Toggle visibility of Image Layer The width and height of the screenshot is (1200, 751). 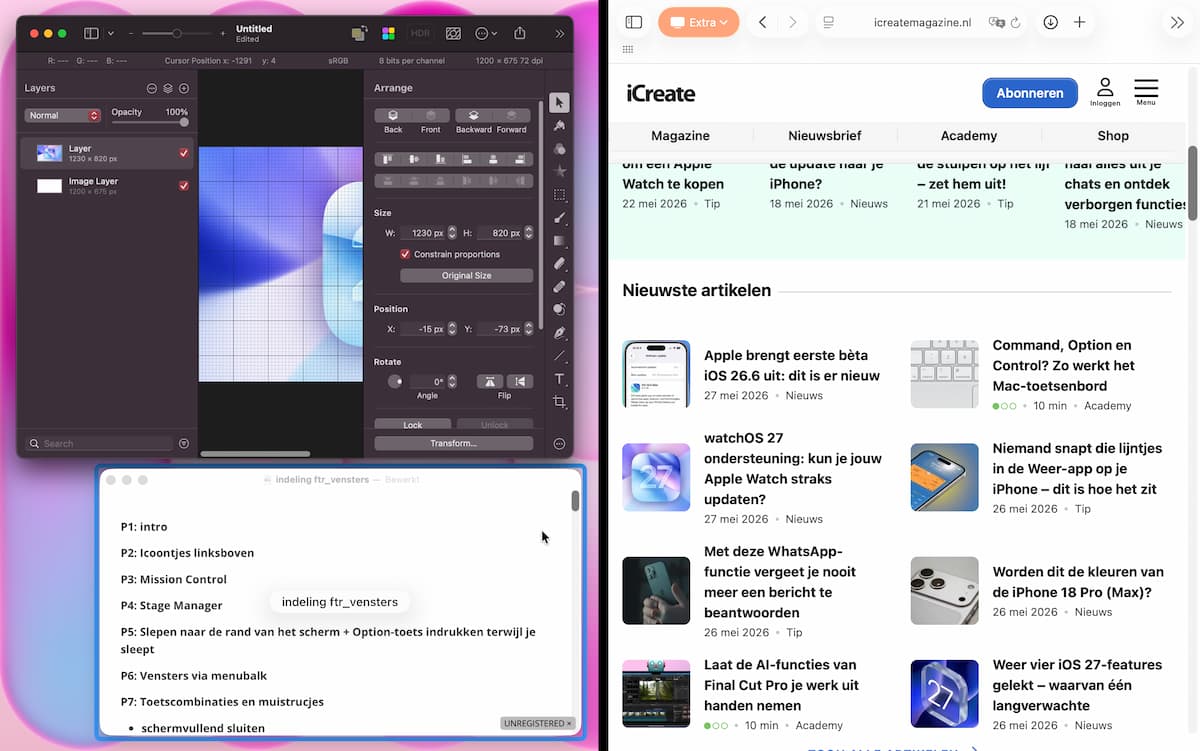point(184,186)
